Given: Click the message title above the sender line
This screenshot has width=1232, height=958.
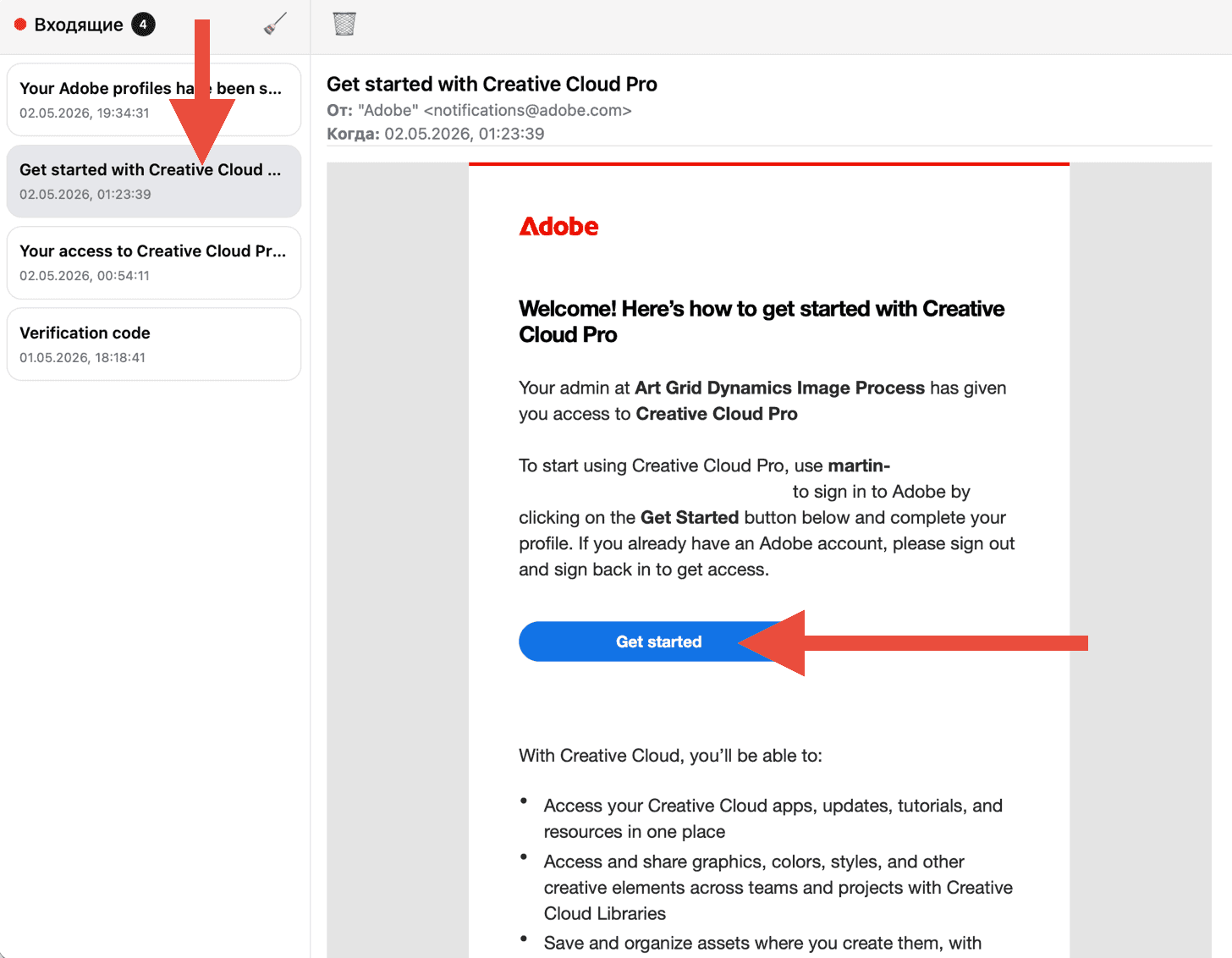Looking at the screenshot, I should [492, 84].
